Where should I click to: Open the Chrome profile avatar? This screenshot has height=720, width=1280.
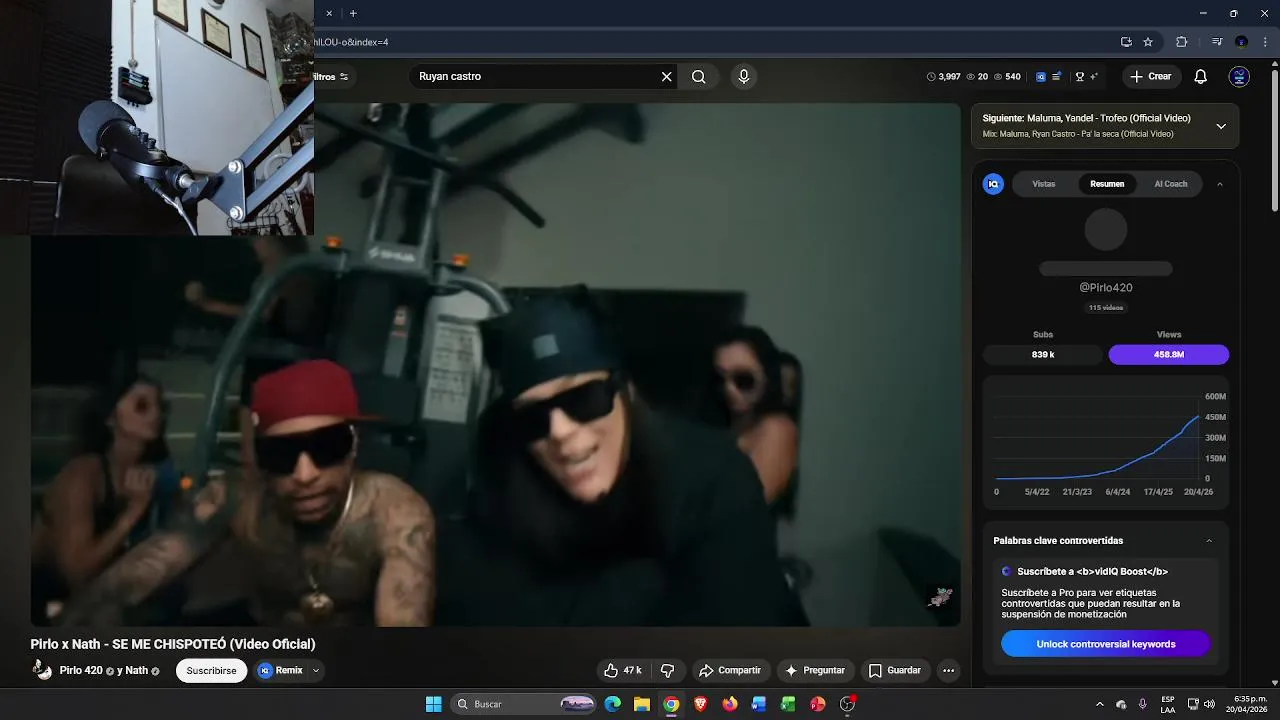1241,42
